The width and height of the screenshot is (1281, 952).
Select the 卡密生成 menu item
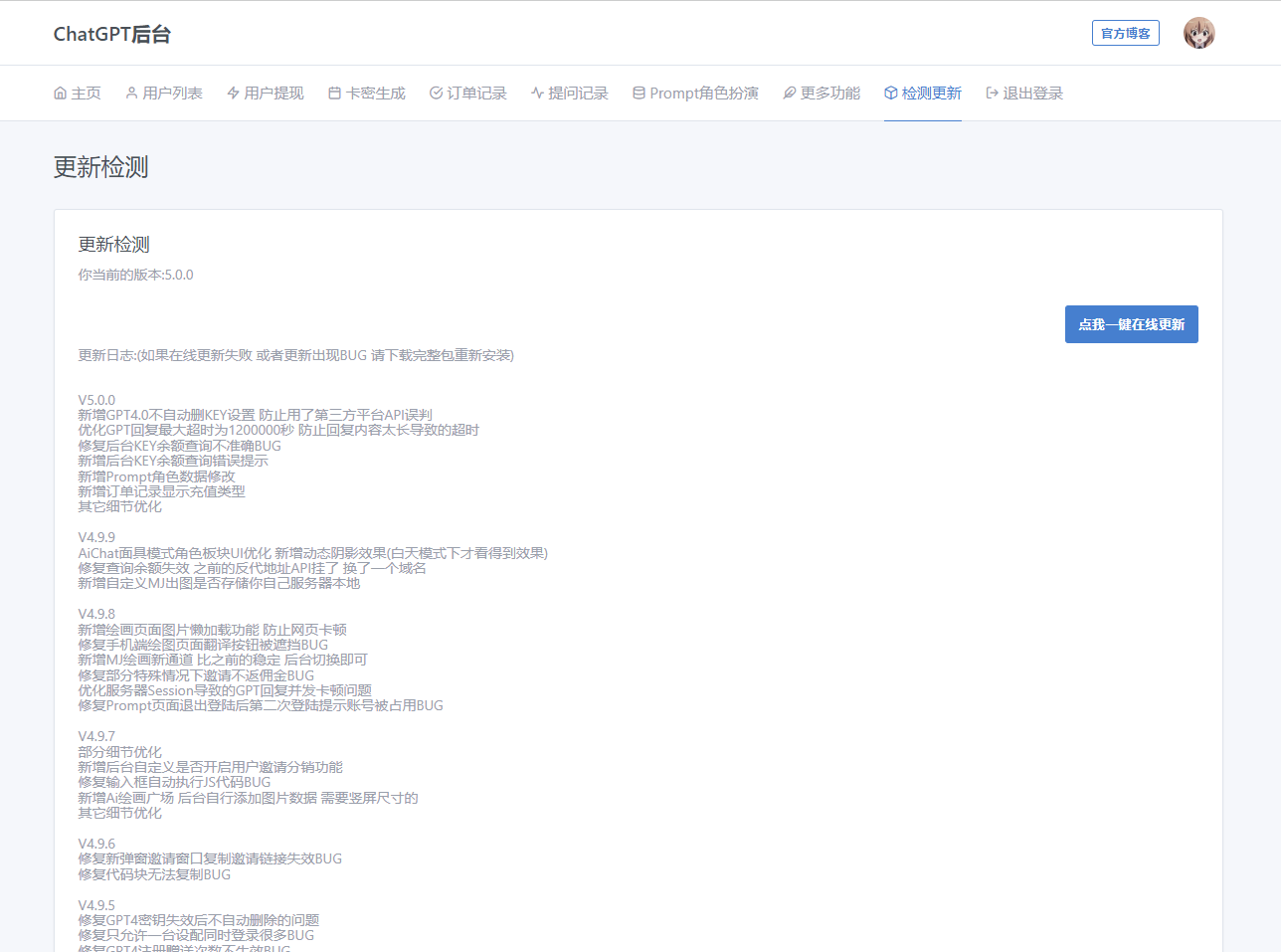(375, 94)
